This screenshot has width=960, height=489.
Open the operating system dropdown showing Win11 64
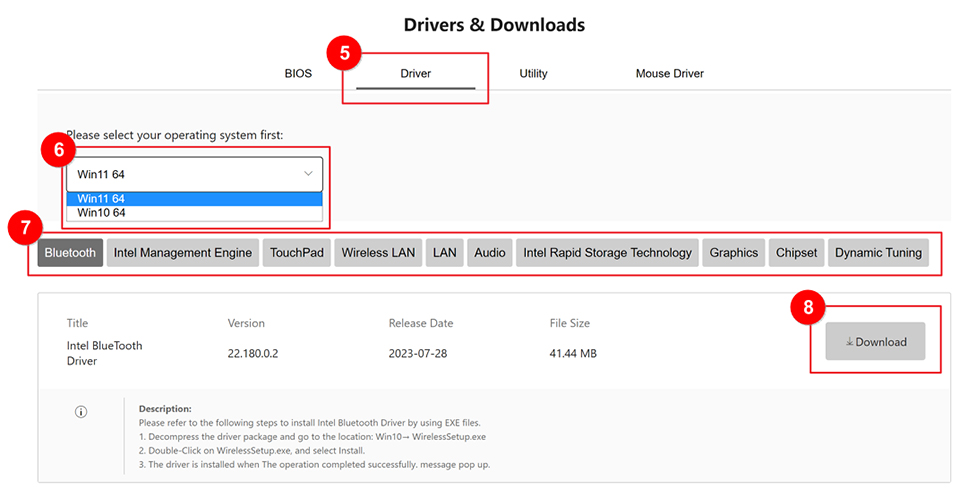[x=194, y=174]
